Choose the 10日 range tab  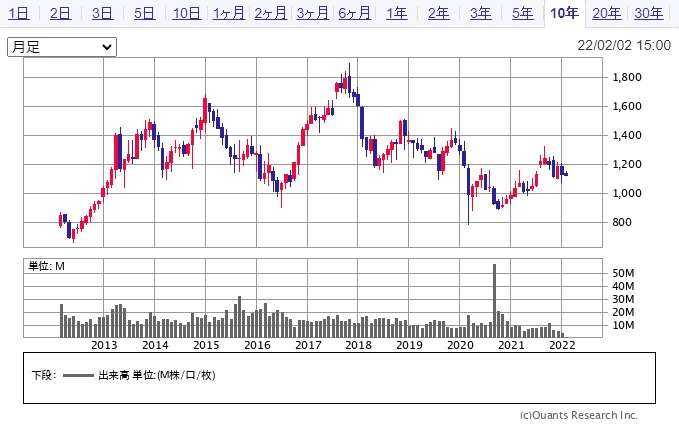coord(187,13)
